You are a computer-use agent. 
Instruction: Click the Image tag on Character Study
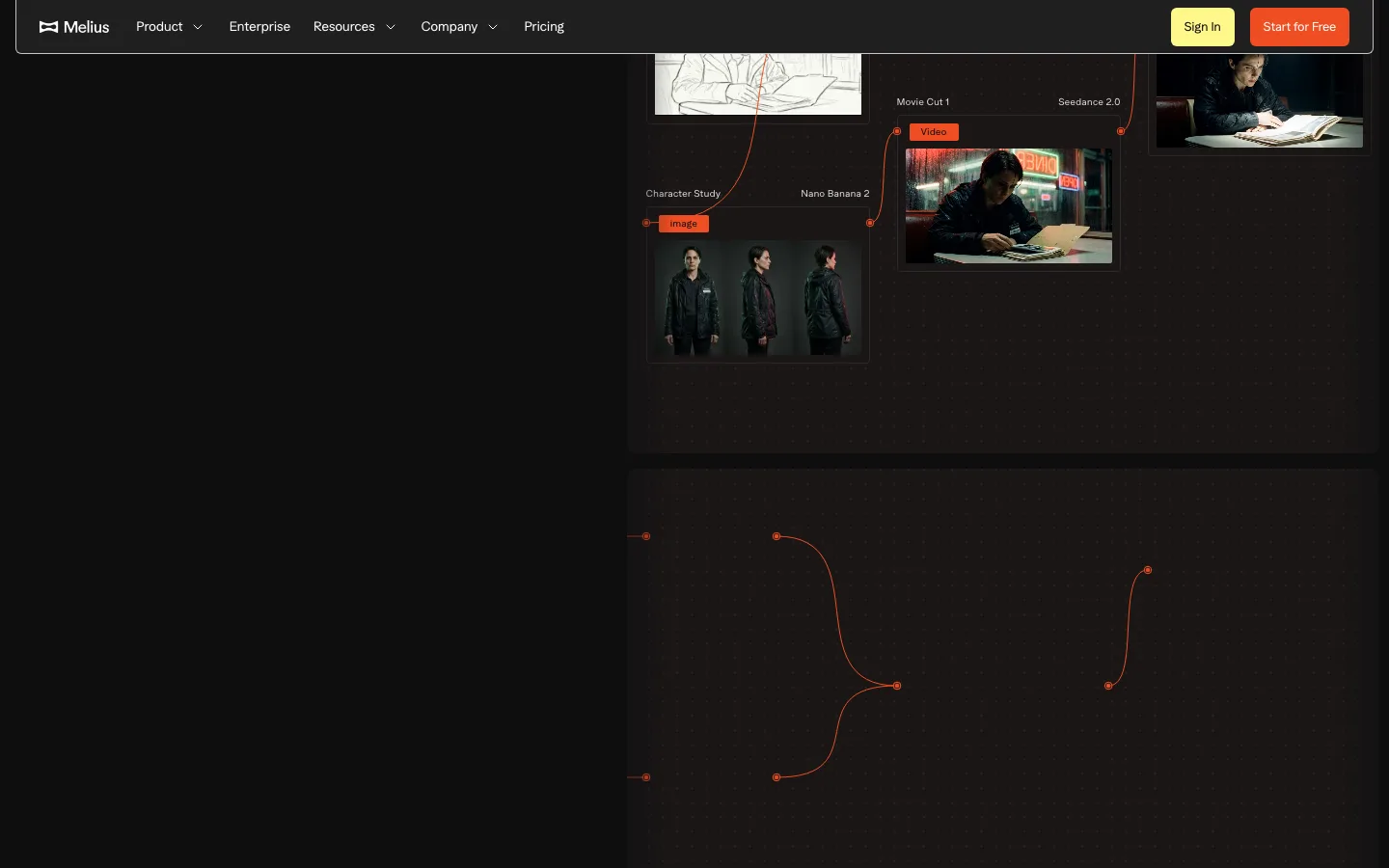(x=684, y=224)
